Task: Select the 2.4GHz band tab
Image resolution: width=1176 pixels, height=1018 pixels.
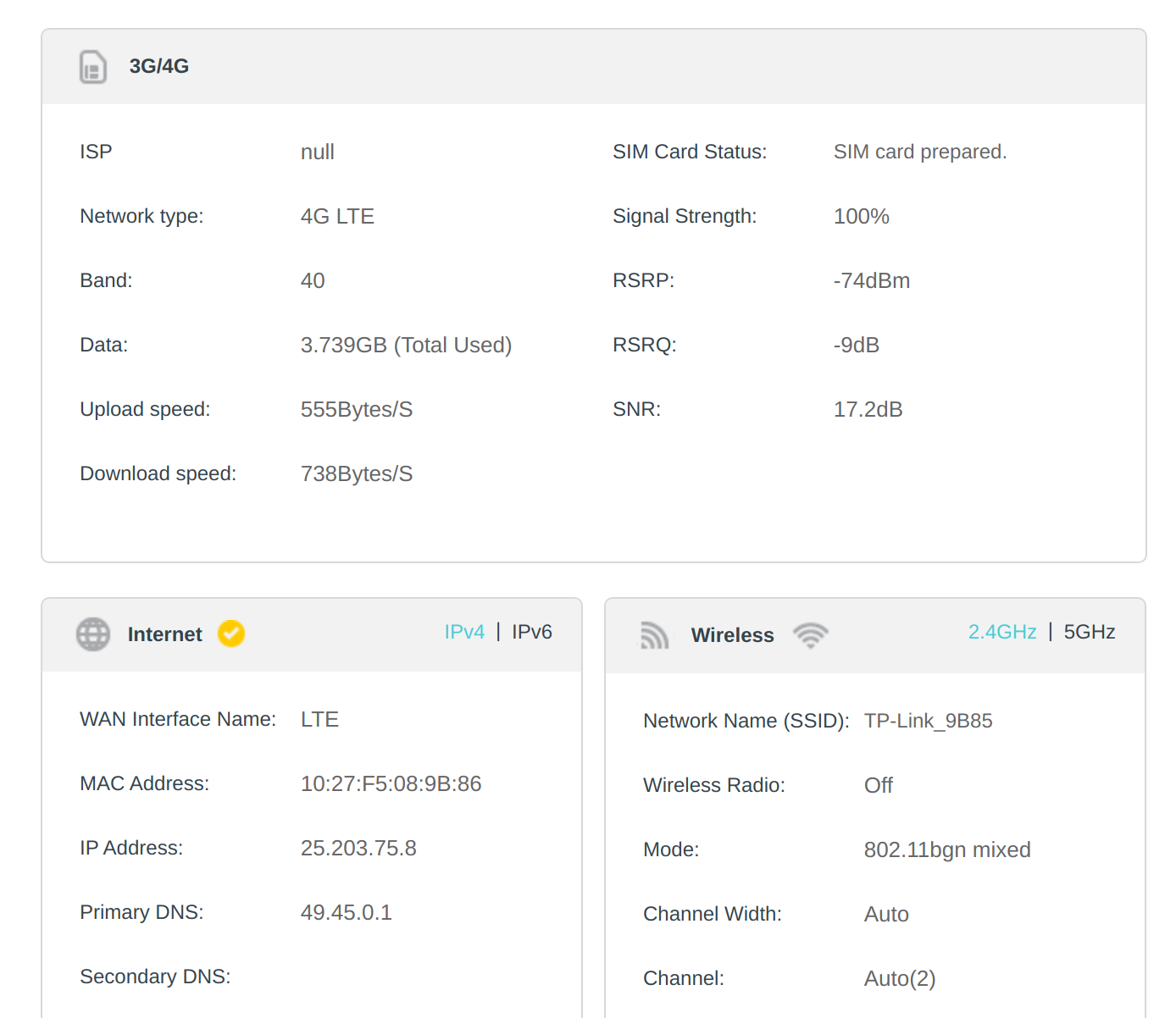Action: point(1002,631)
